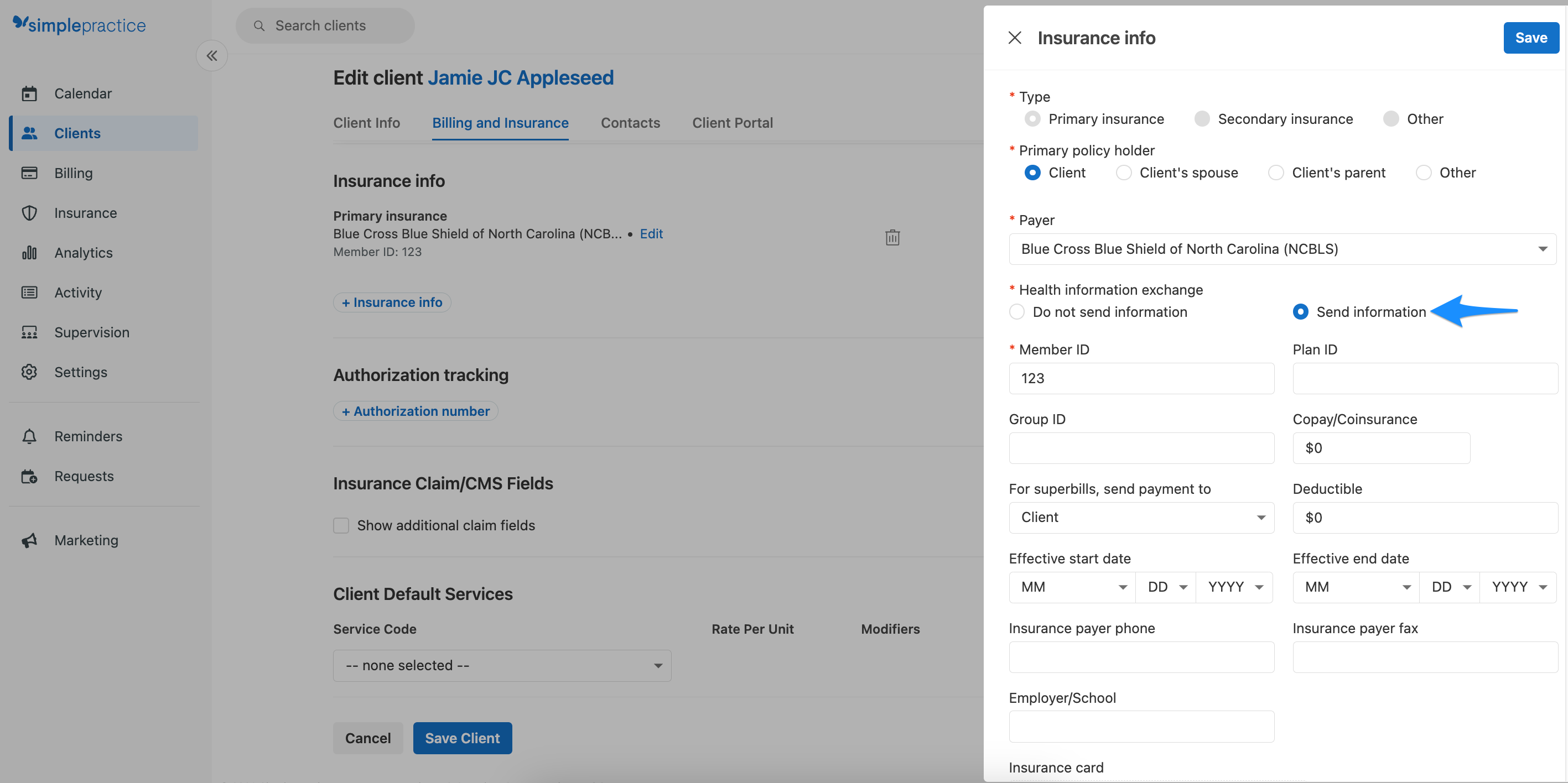Image resolution: width=1568 pixels, height=783 pixels.
Task: Open the Analytics bar chart icon
Action: click(x=29, y=253)
